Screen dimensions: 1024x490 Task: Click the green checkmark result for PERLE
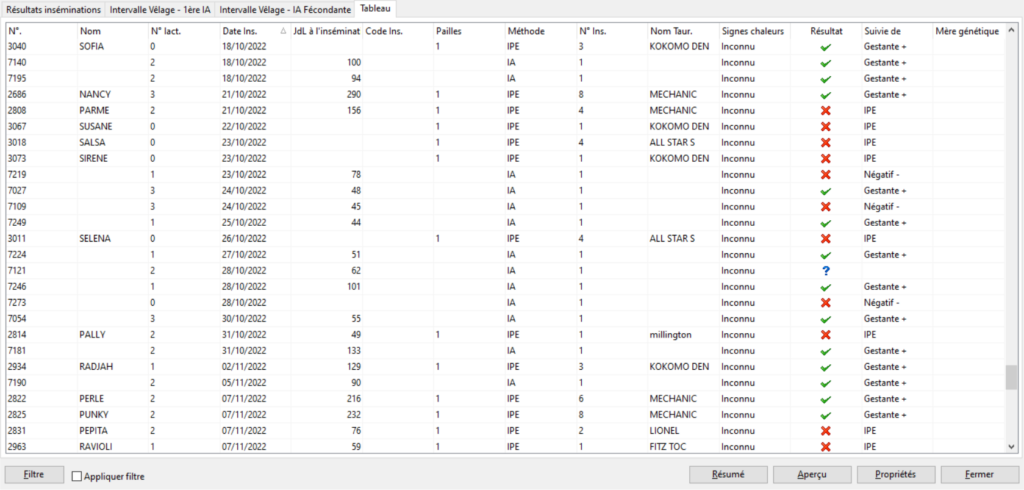(825, 399)
